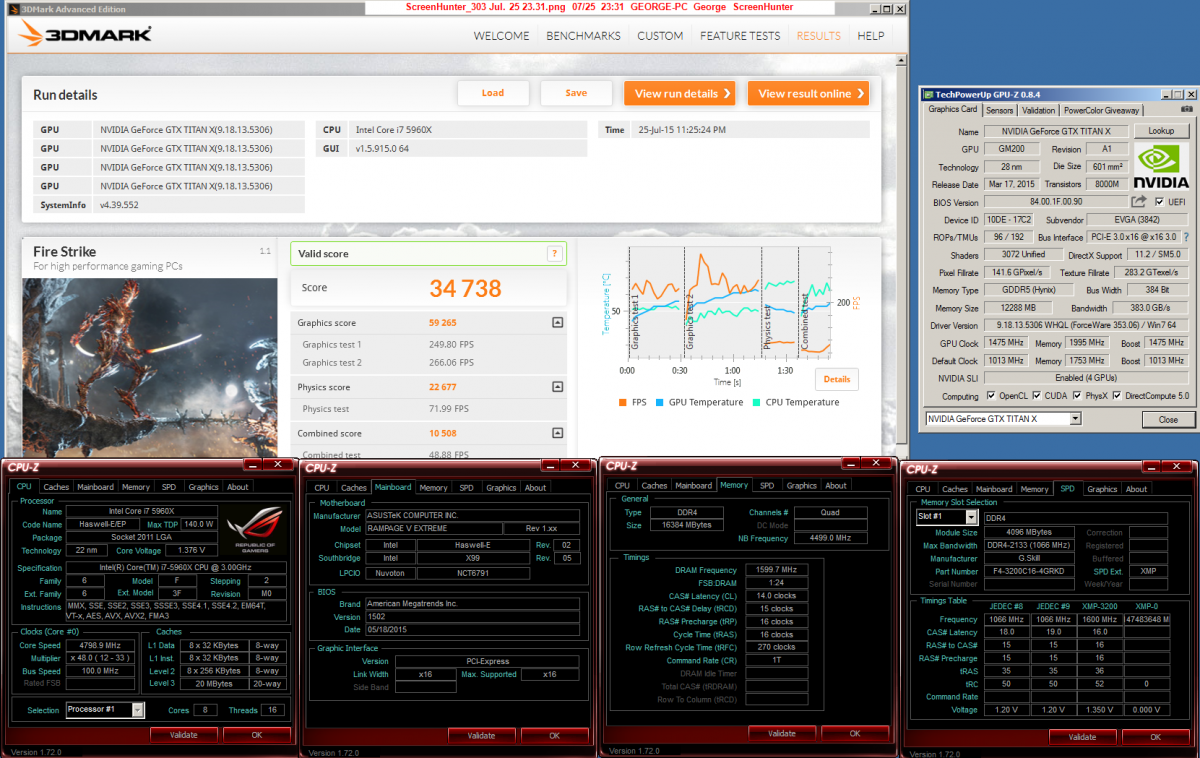Switch to the Validation tab in GPU-Z
This screenshot has height=758, width=1200.
click(x=1037, y=110)
